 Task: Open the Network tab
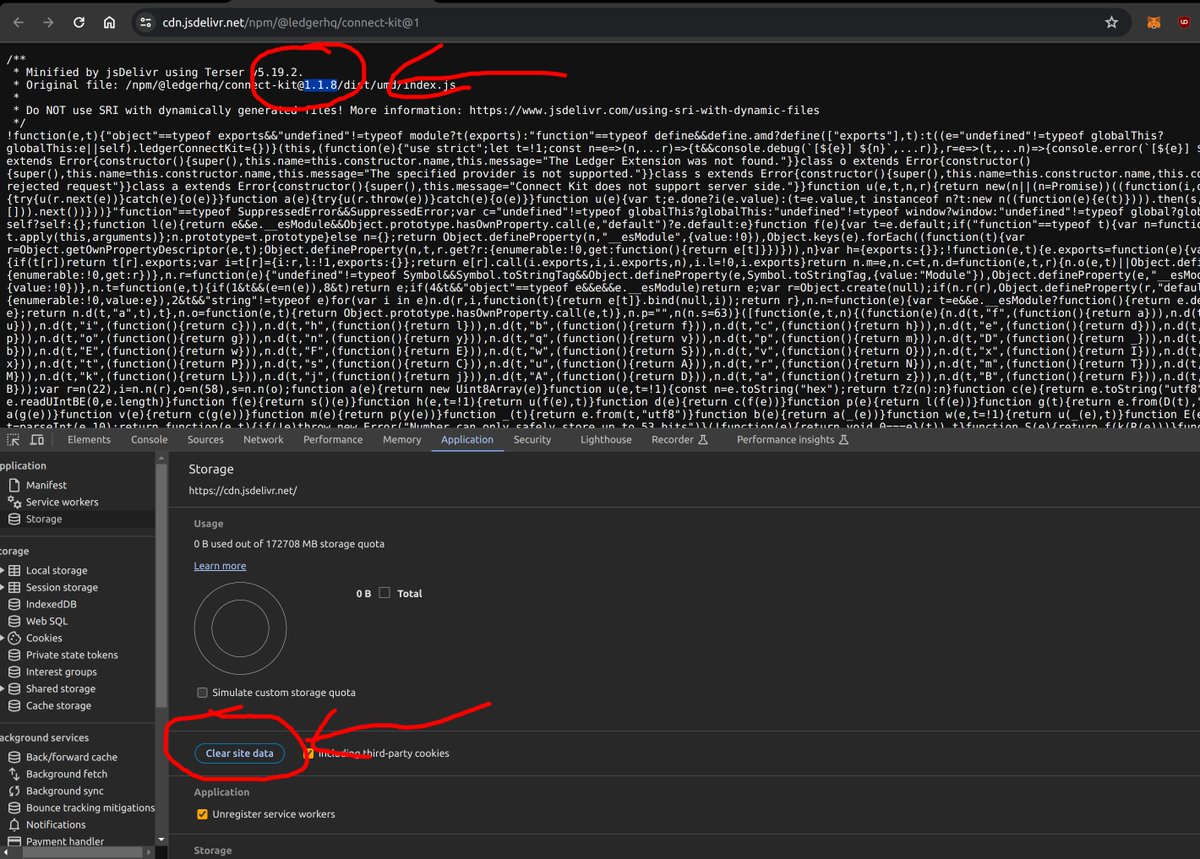coord(264,440)
